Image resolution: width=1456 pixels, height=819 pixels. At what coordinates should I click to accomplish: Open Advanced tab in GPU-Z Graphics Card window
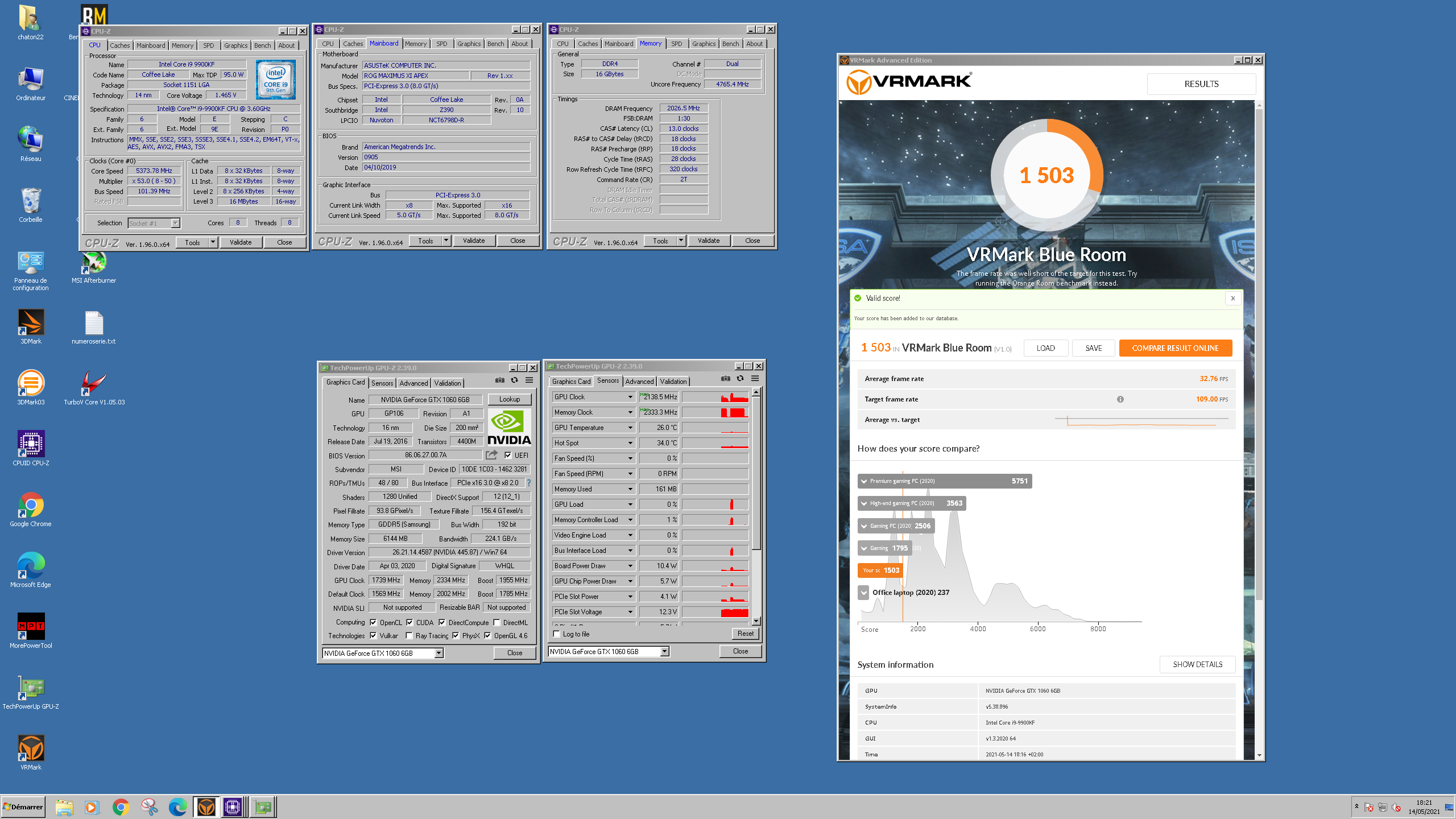tap(413, 383)
